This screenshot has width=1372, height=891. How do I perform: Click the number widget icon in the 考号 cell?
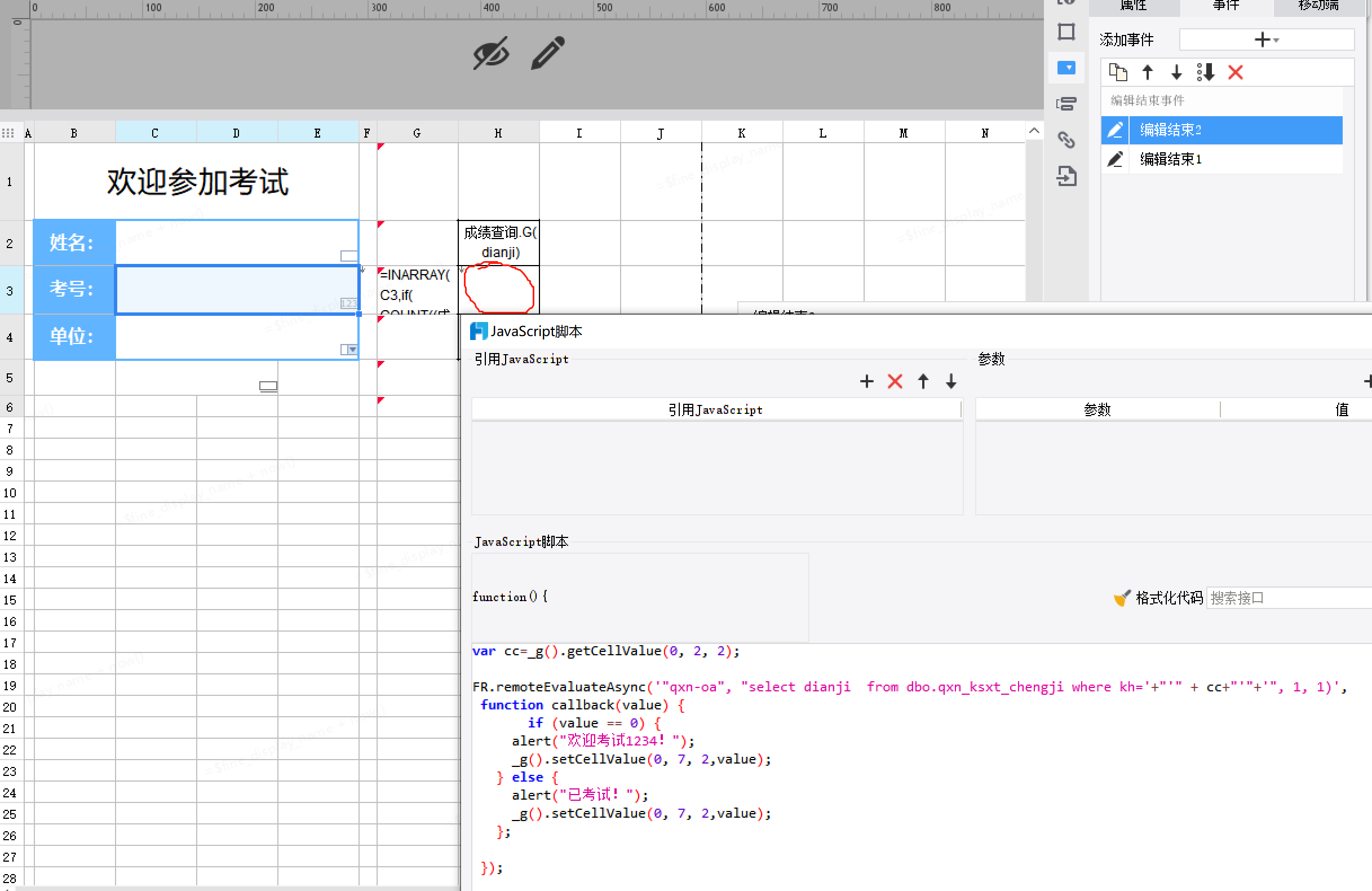(x=349, y=303)
